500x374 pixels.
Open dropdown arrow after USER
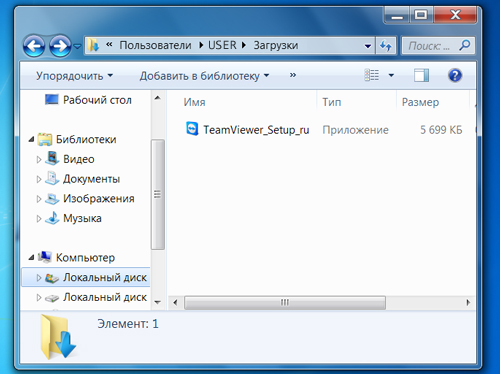point(244,45)
